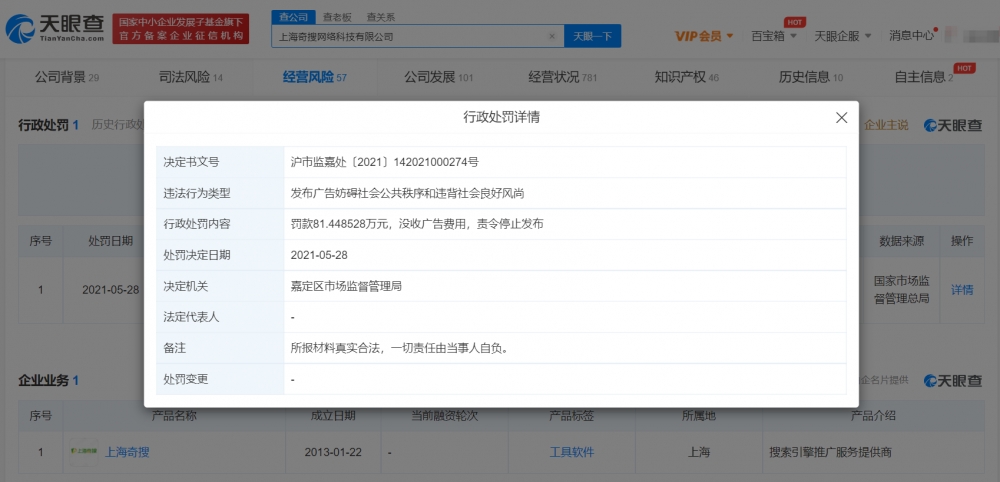Click the 行政处罚详情 dialog title

tap(501, 117)
